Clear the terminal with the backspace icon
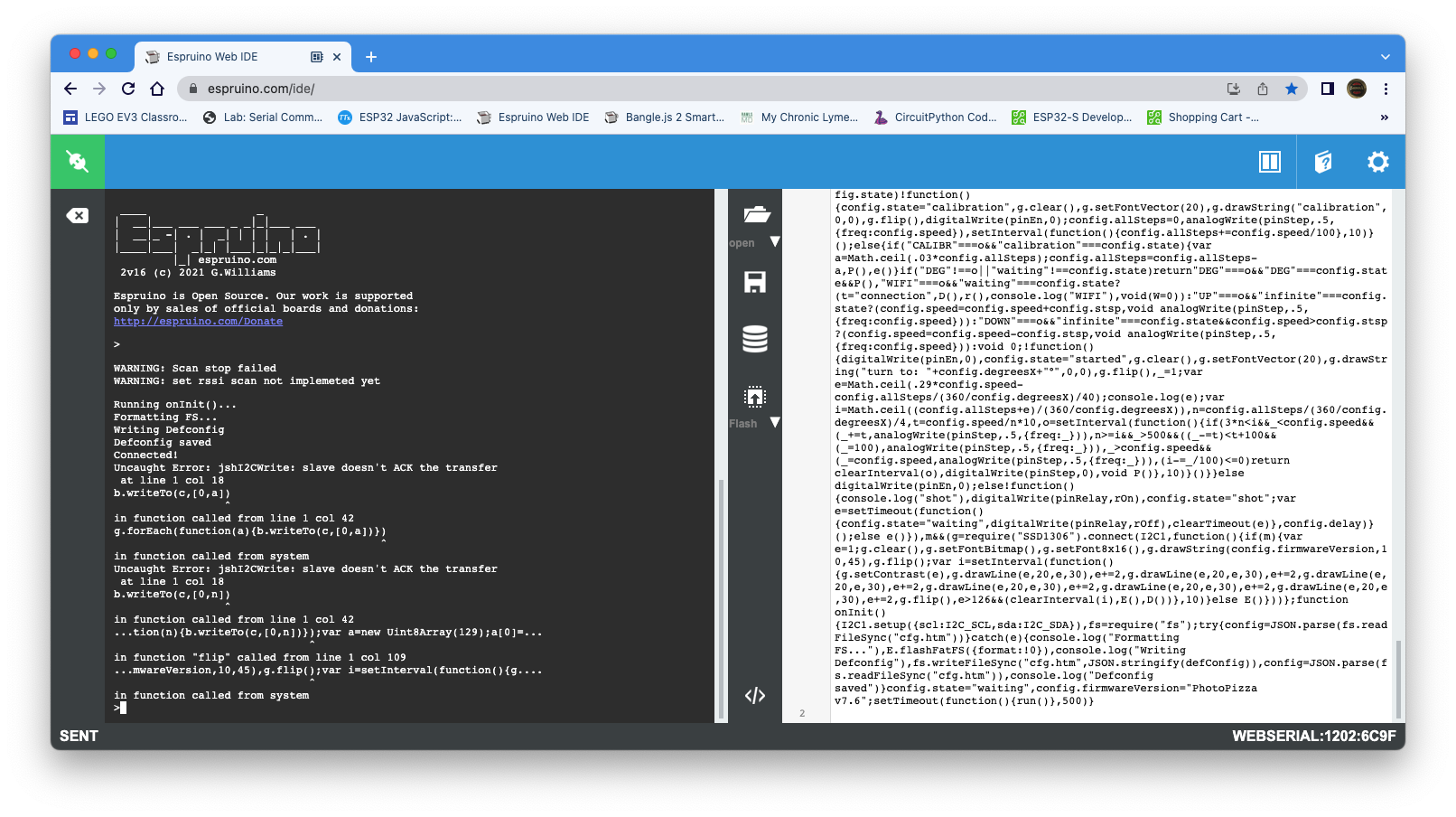This screenshot has width=1456, height=817. 78,215
